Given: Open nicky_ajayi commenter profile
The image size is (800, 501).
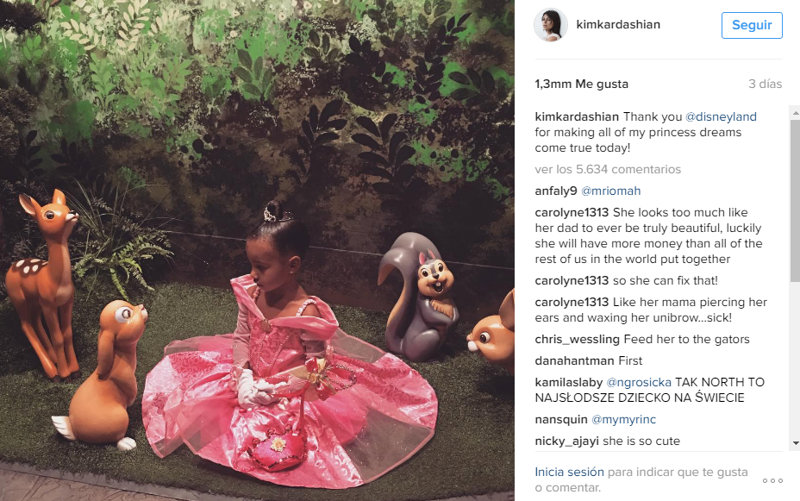Looking at the screenshot, I should (x=566, y=441).
